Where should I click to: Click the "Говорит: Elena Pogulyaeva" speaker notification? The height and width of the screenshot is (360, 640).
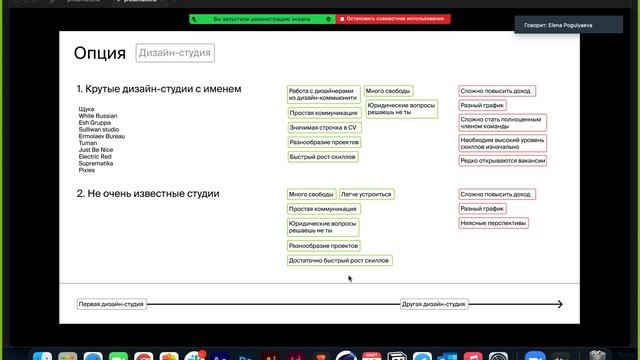[569, 25]
